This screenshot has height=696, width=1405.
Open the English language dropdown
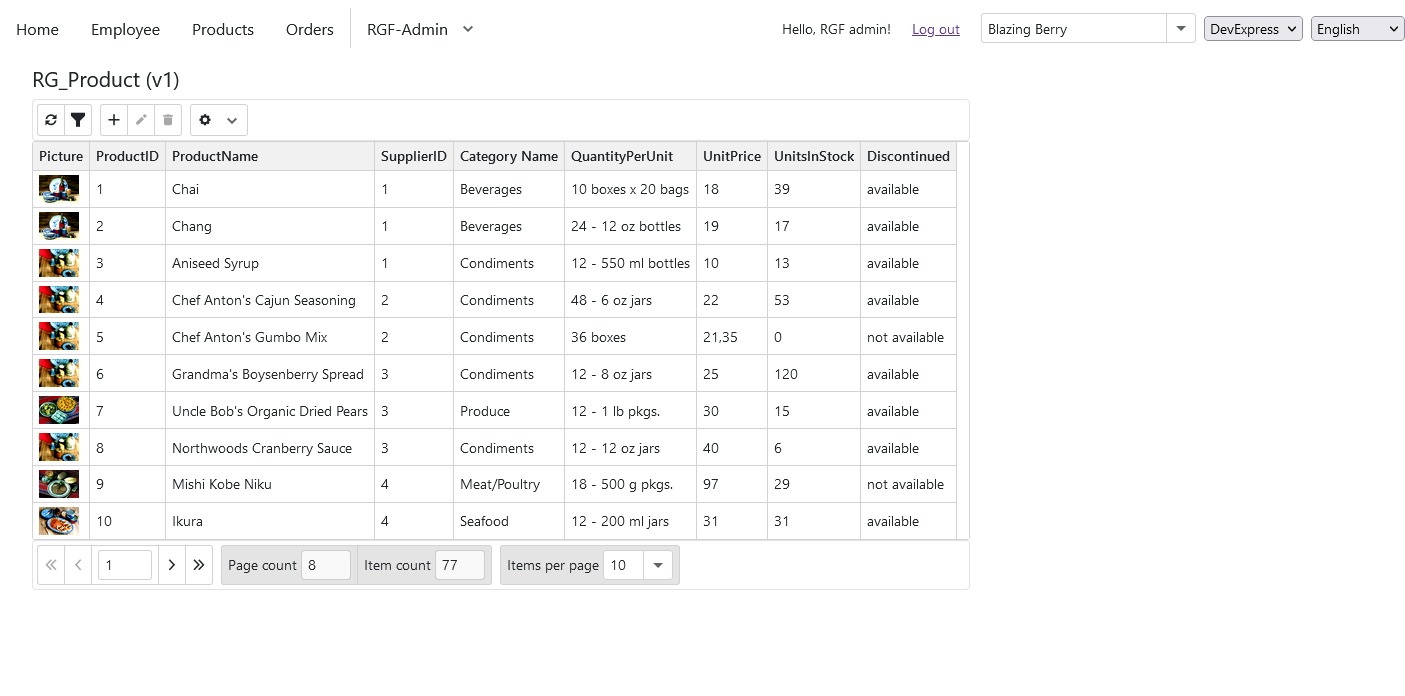(1357, 29)
